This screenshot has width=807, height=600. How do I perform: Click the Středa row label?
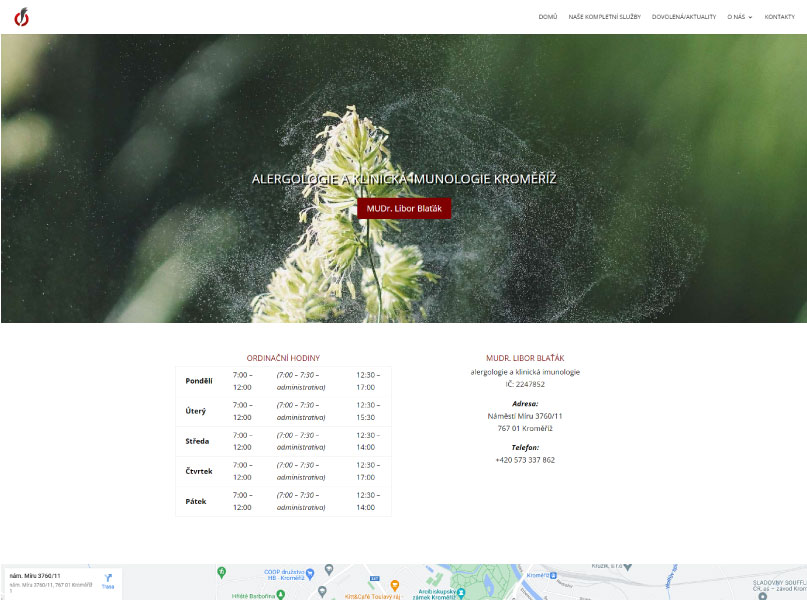(x=197, y=441)
